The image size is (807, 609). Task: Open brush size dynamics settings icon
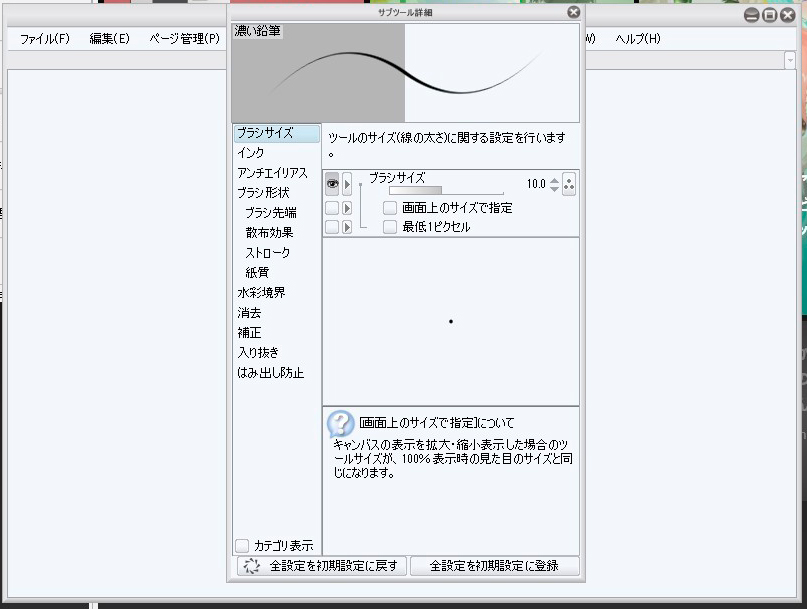(x=569, y=184)
